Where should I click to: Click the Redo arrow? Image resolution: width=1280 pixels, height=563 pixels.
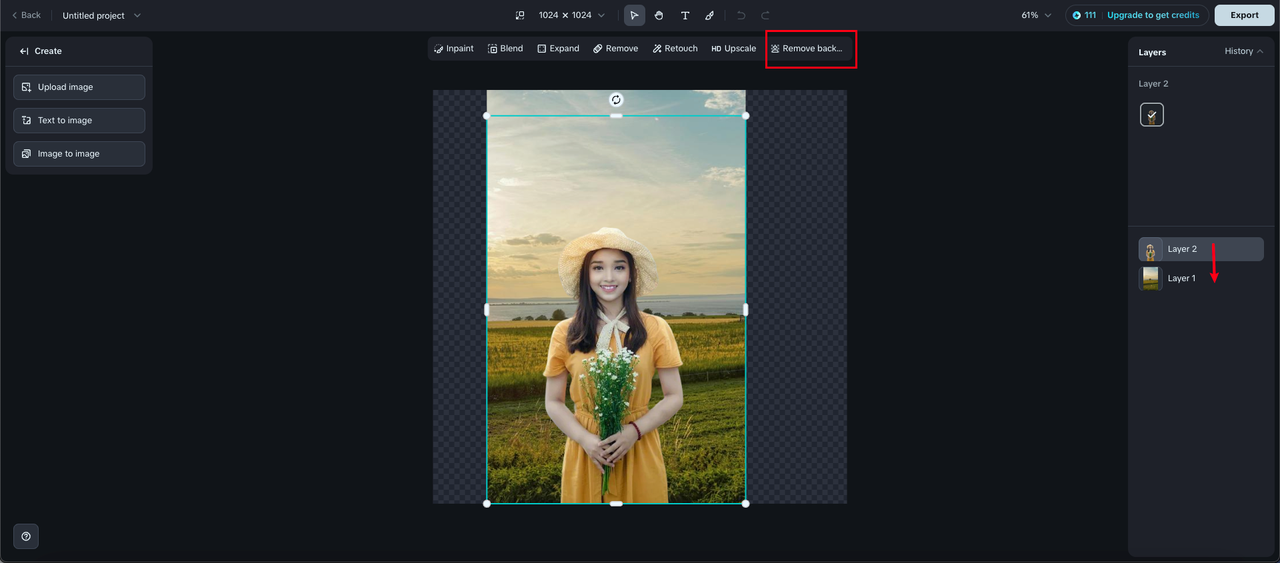pos(766,15)
